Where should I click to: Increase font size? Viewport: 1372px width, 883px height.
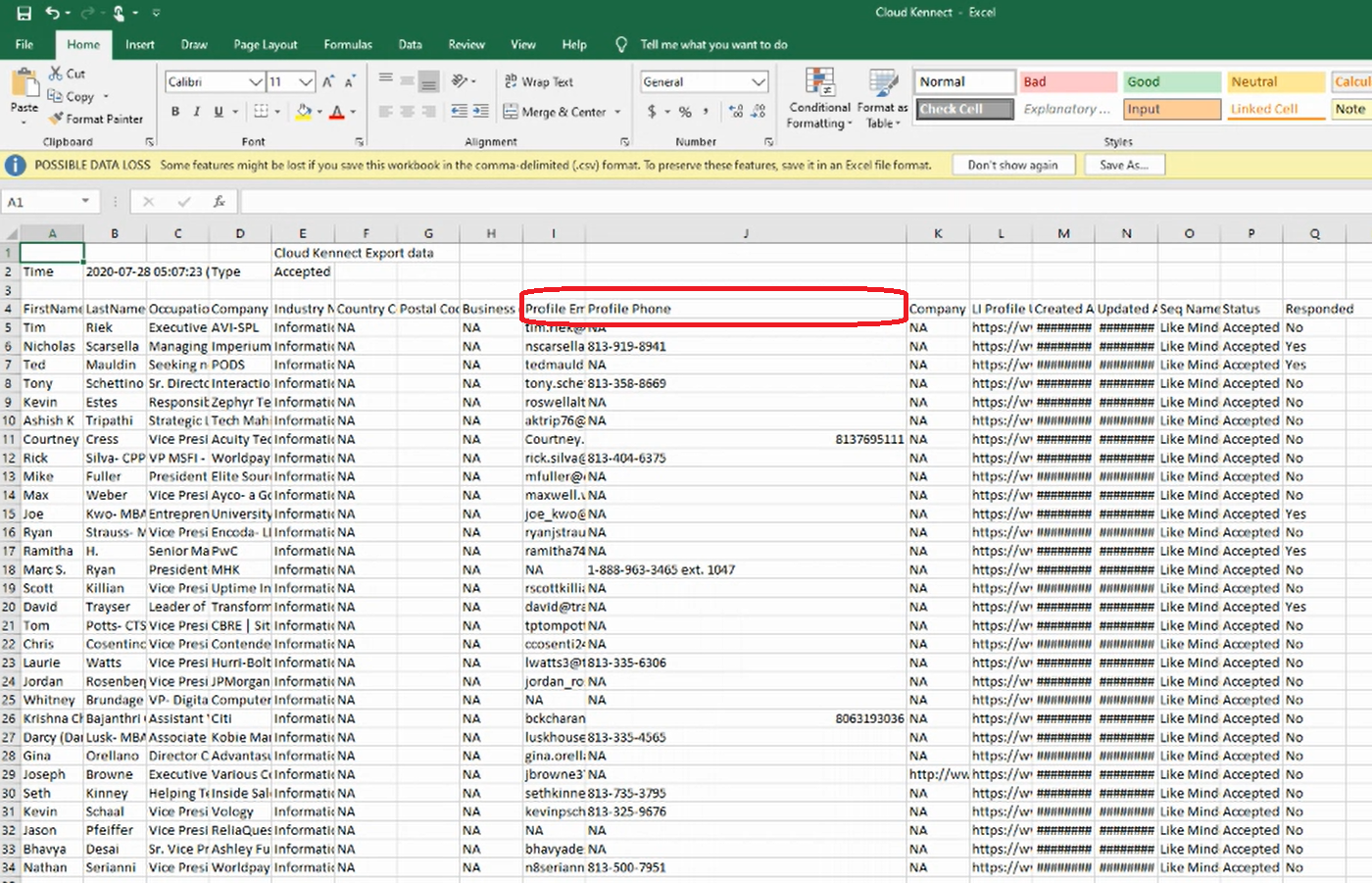click(328, 81)
